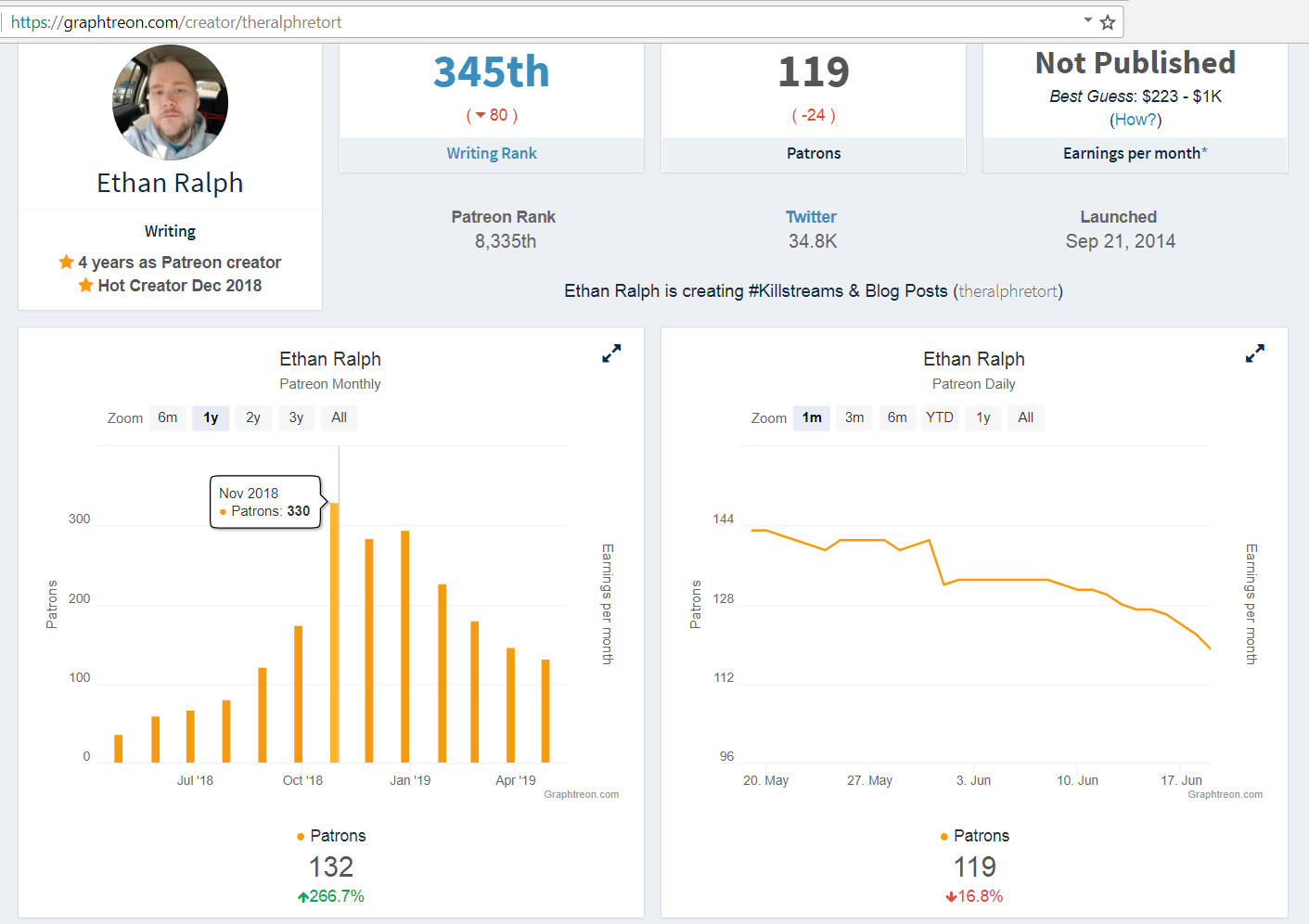This screenshot has height=924, width=1309.
Task: Set daily chart zoom to YTD
Action: pos(940,417)
